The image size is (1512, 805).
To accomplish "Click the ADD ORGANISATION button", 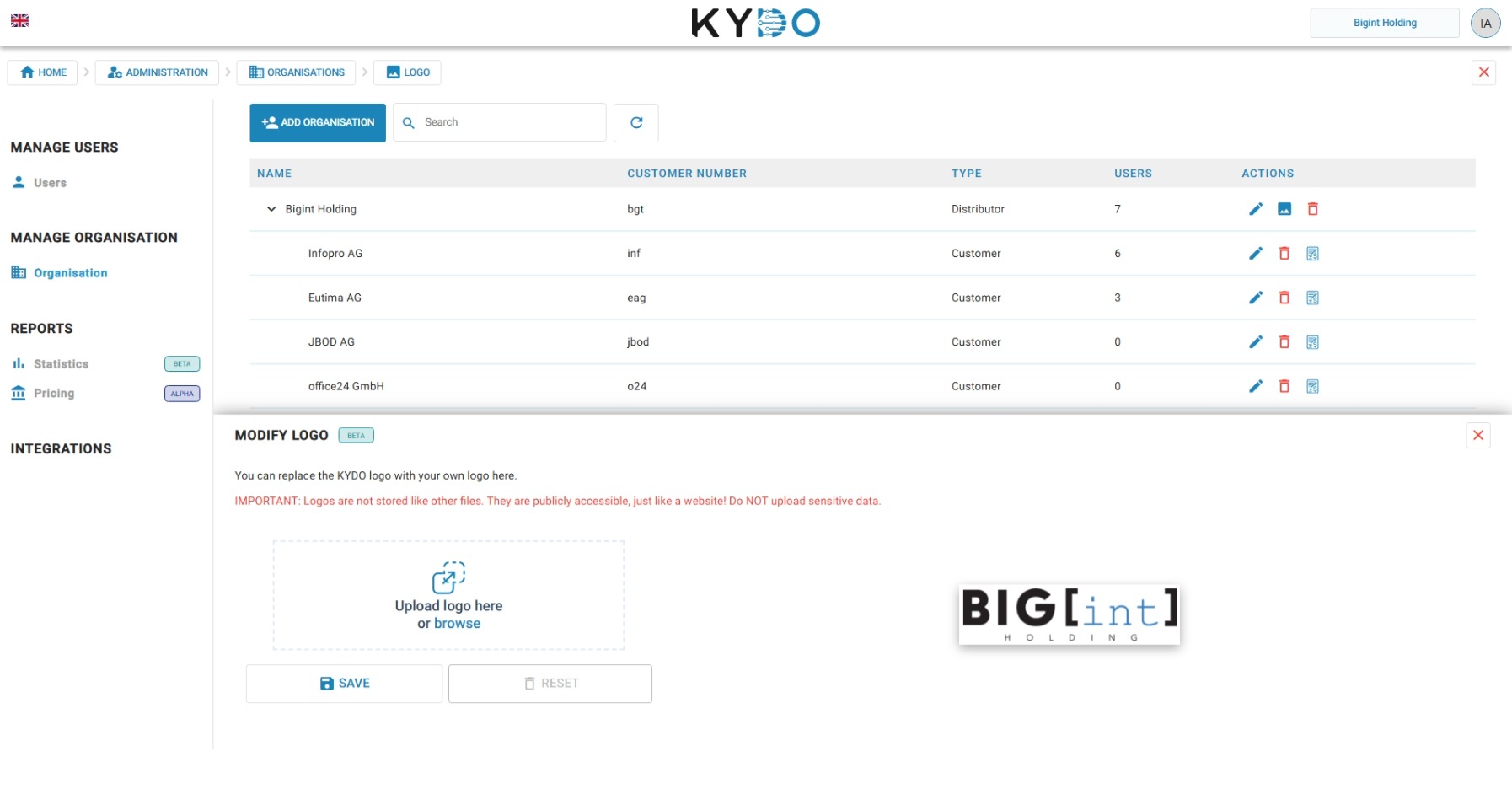I will pyautogui.click(x=318, y=123).
